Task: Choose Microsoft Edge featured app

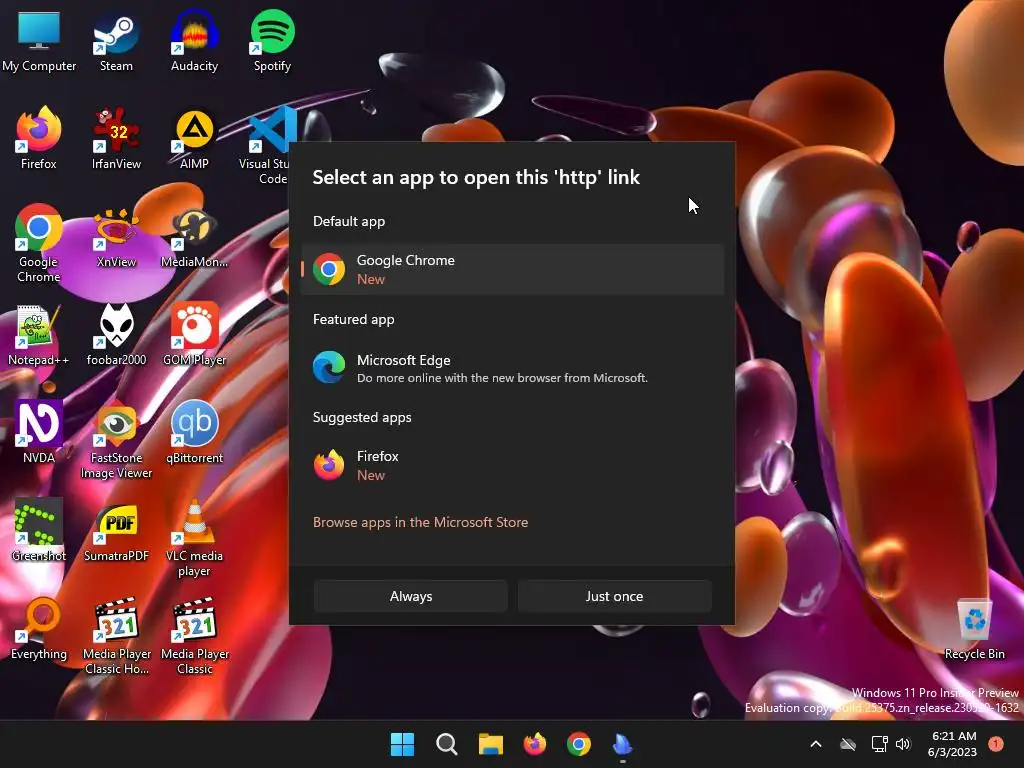Action: [x=513, y=368]
